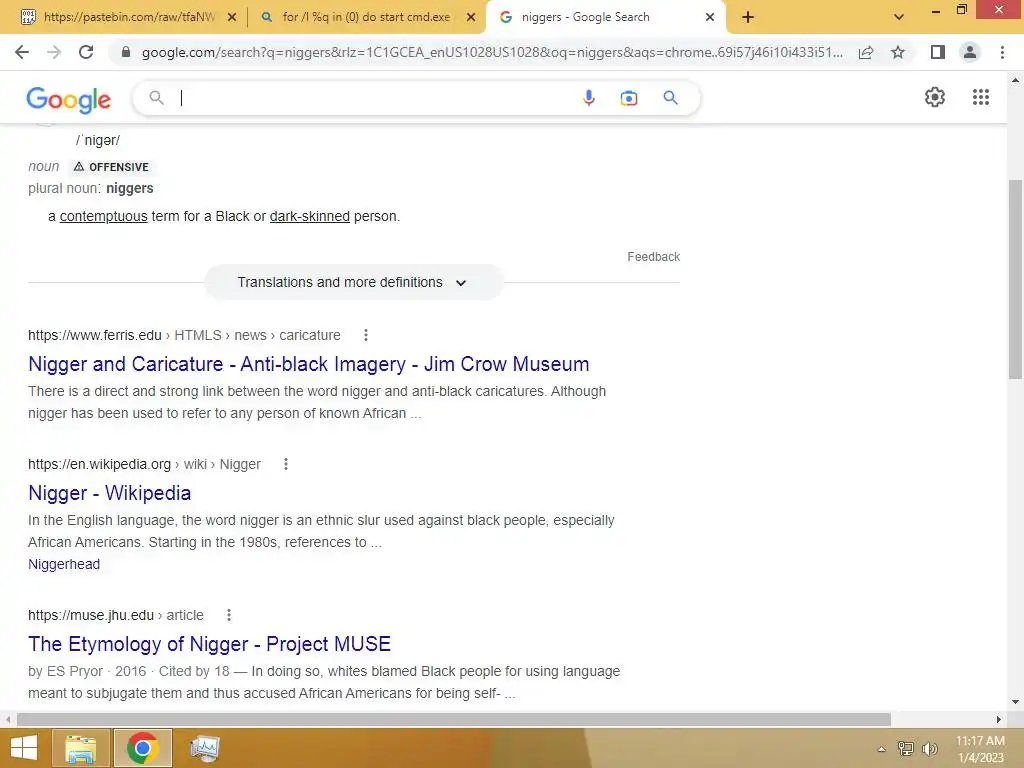The image size is (1024, 768).
Task: Close the 'for /l %q' tab
Action: 471,17
